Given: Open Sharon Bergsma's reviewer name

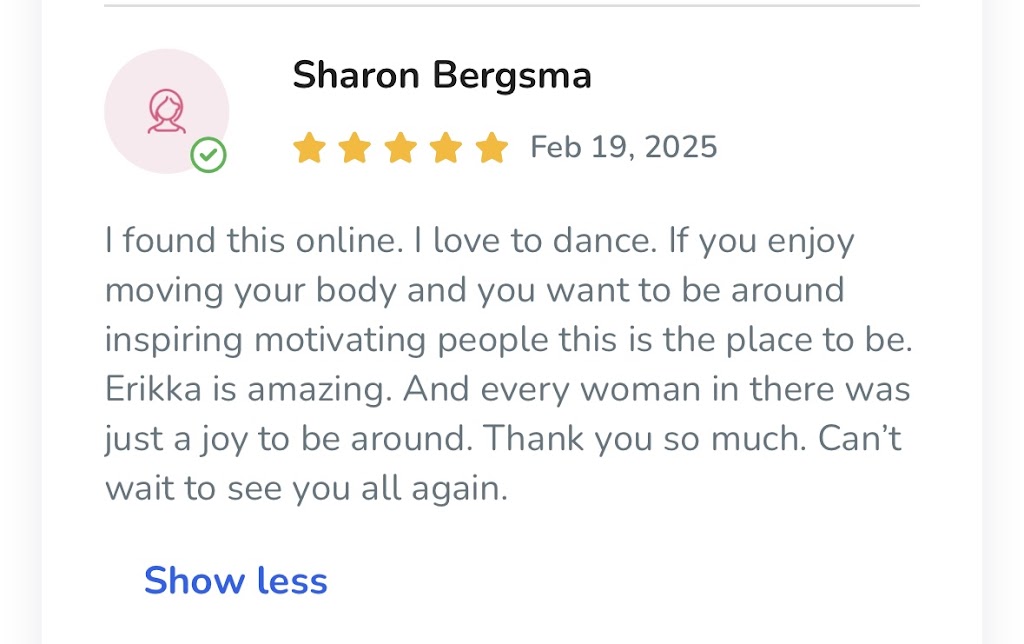Looking at the screenshot, I should pyautogui.click(x=441, y=75).
